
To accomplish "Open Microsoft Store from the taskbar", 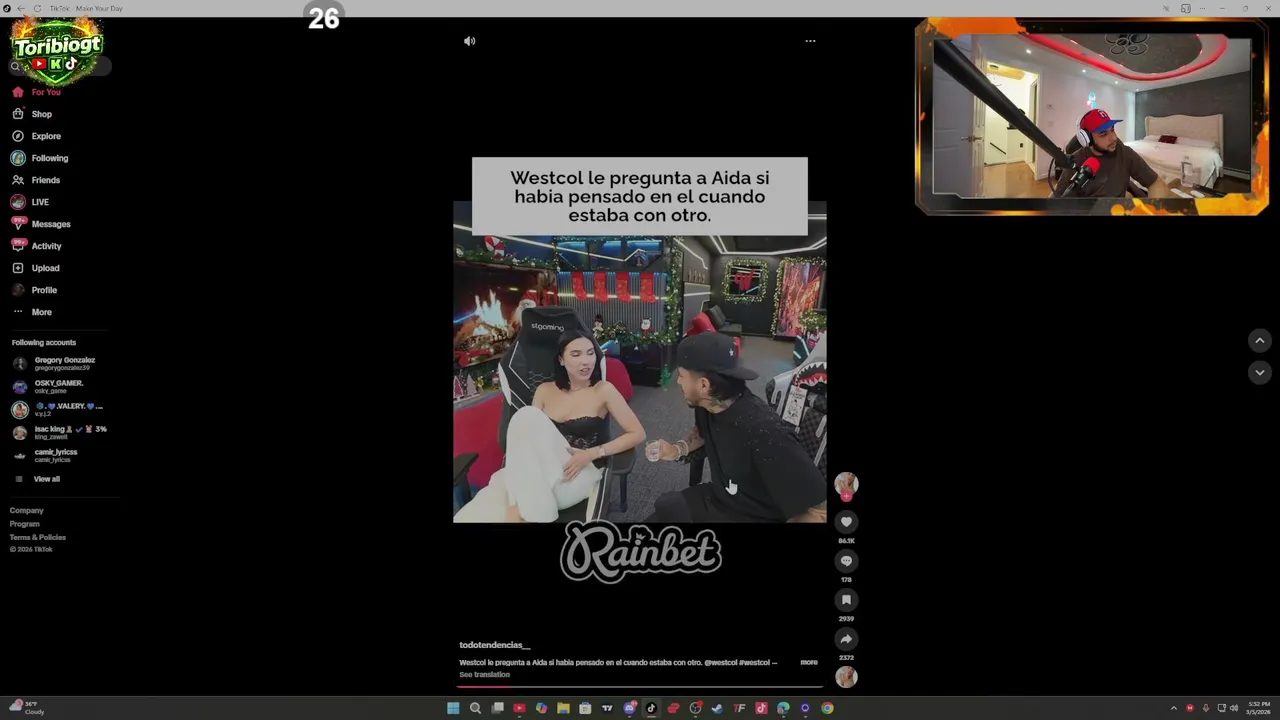I will 585,708.
